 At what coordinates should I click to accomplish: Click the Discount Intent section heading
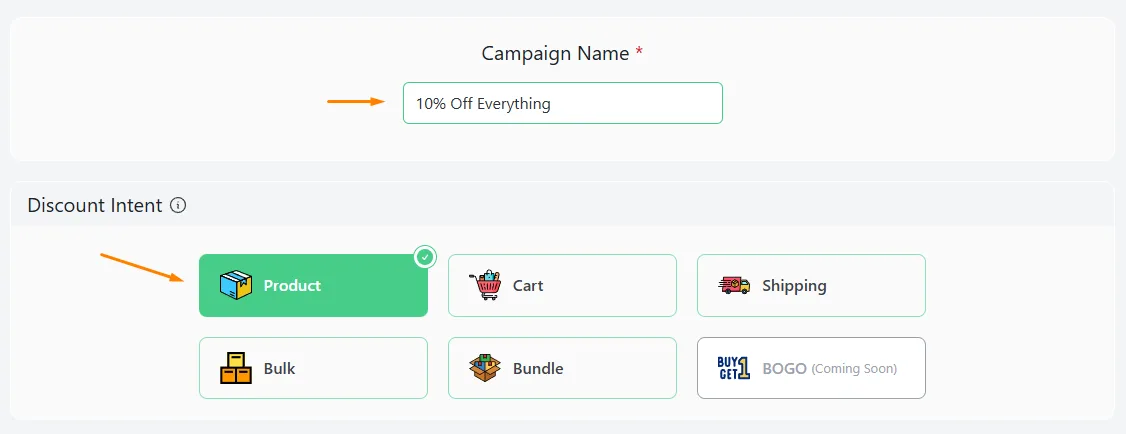point(95,206)
